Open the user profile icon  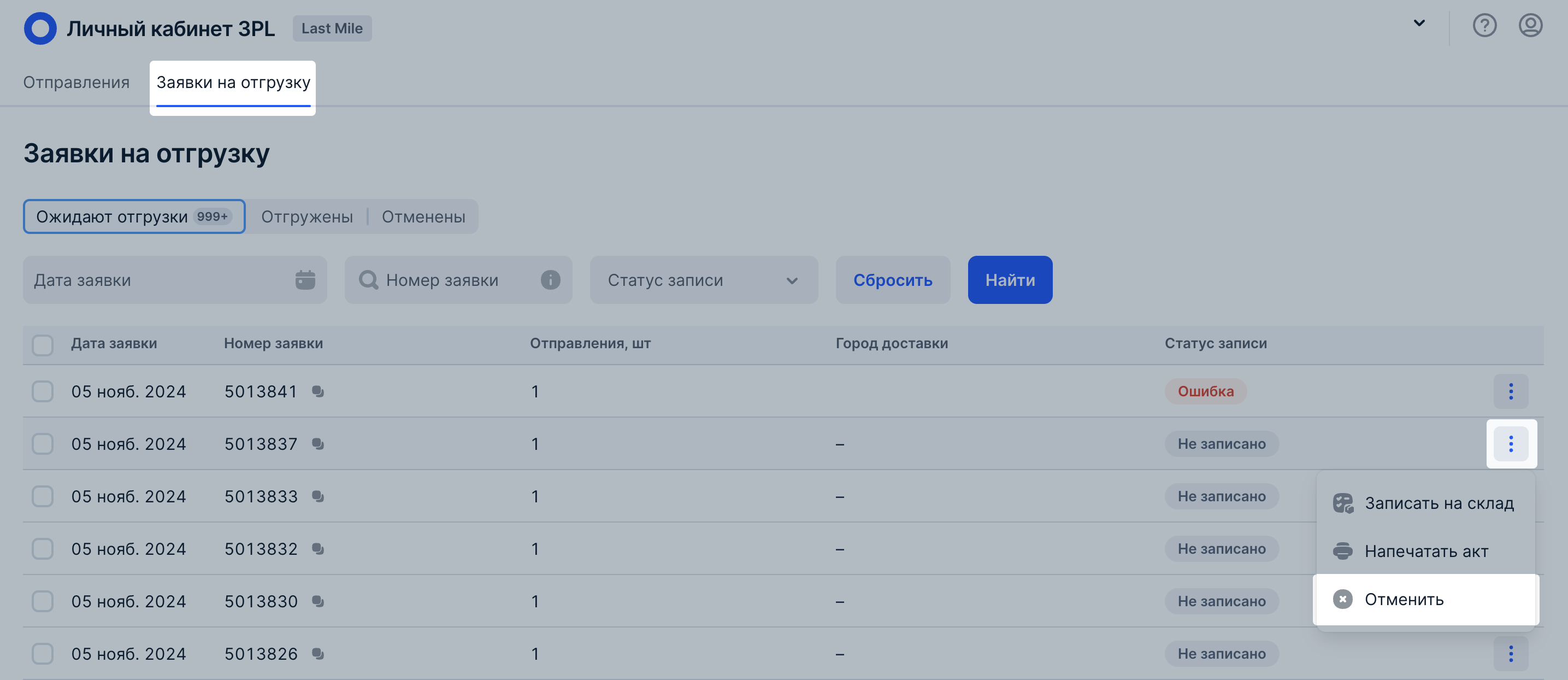1530,26
